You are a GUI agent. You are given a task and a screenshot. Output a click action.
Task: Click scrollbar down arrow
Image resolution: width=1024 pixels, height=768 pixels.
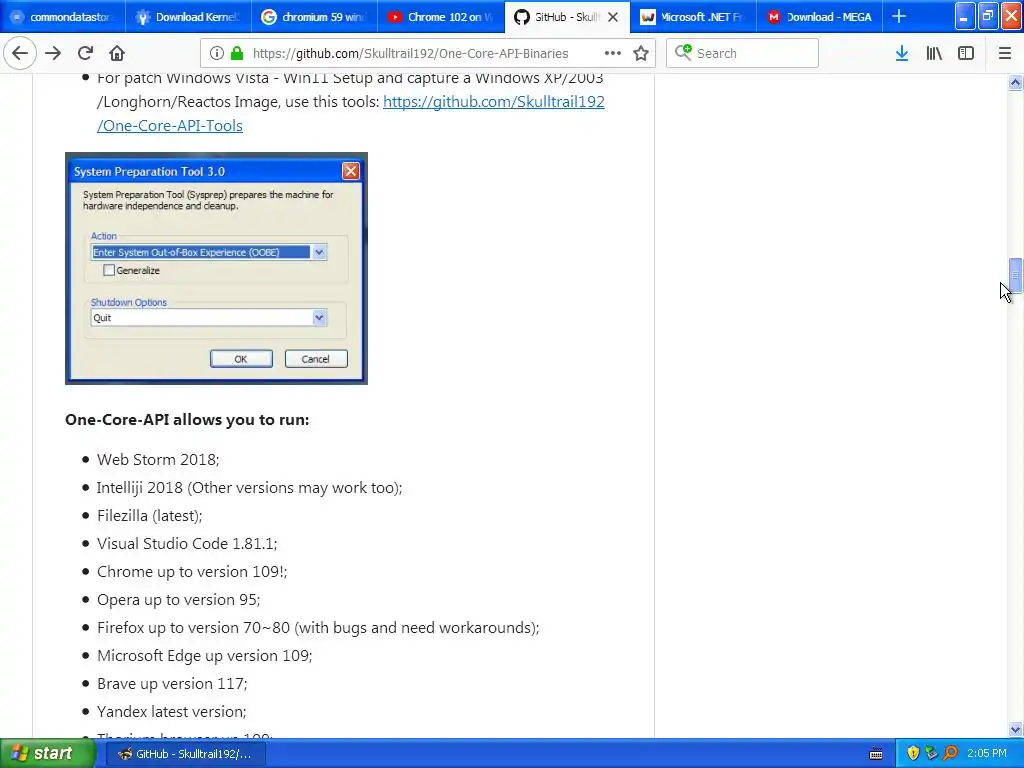pyautogui.click(x=1015, y=729)
